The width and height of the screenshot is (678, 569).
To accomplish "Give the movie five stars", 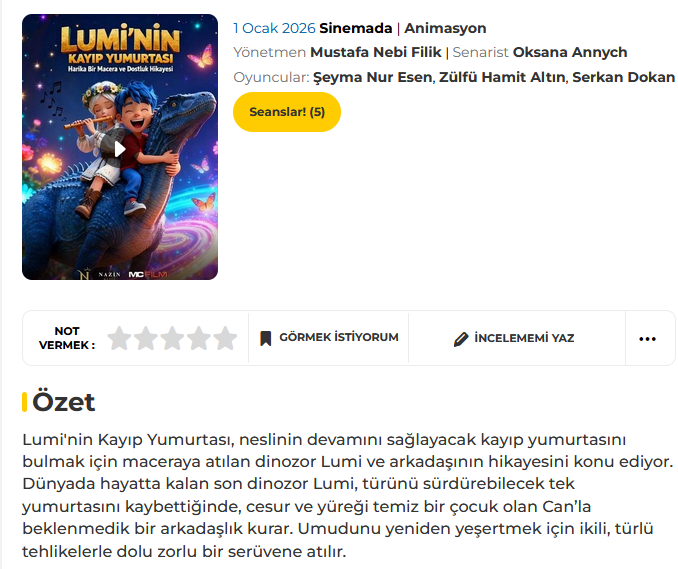I will pos(225,338).
